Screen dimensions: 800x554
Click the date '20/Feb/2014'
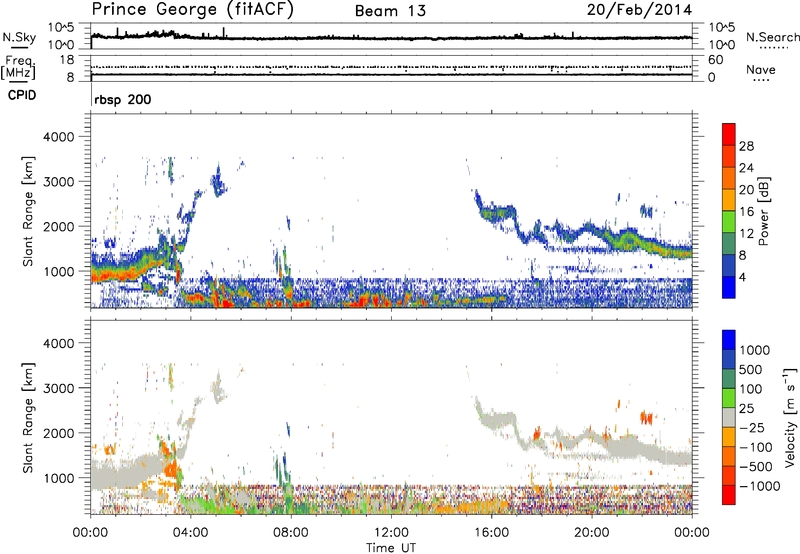[x=639, y=10]
